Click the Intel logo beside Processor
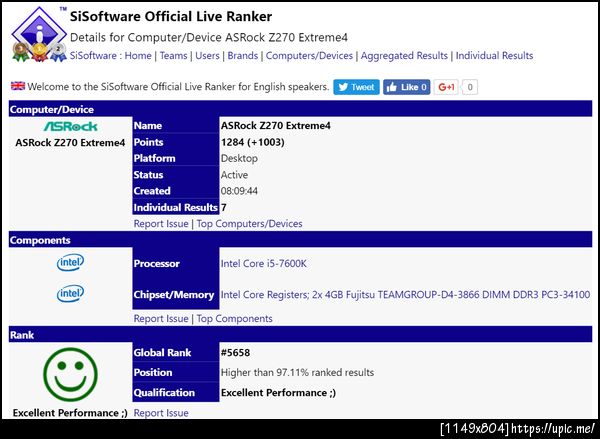The width and height of the screenshot is (600, 439). pos(70,263)
